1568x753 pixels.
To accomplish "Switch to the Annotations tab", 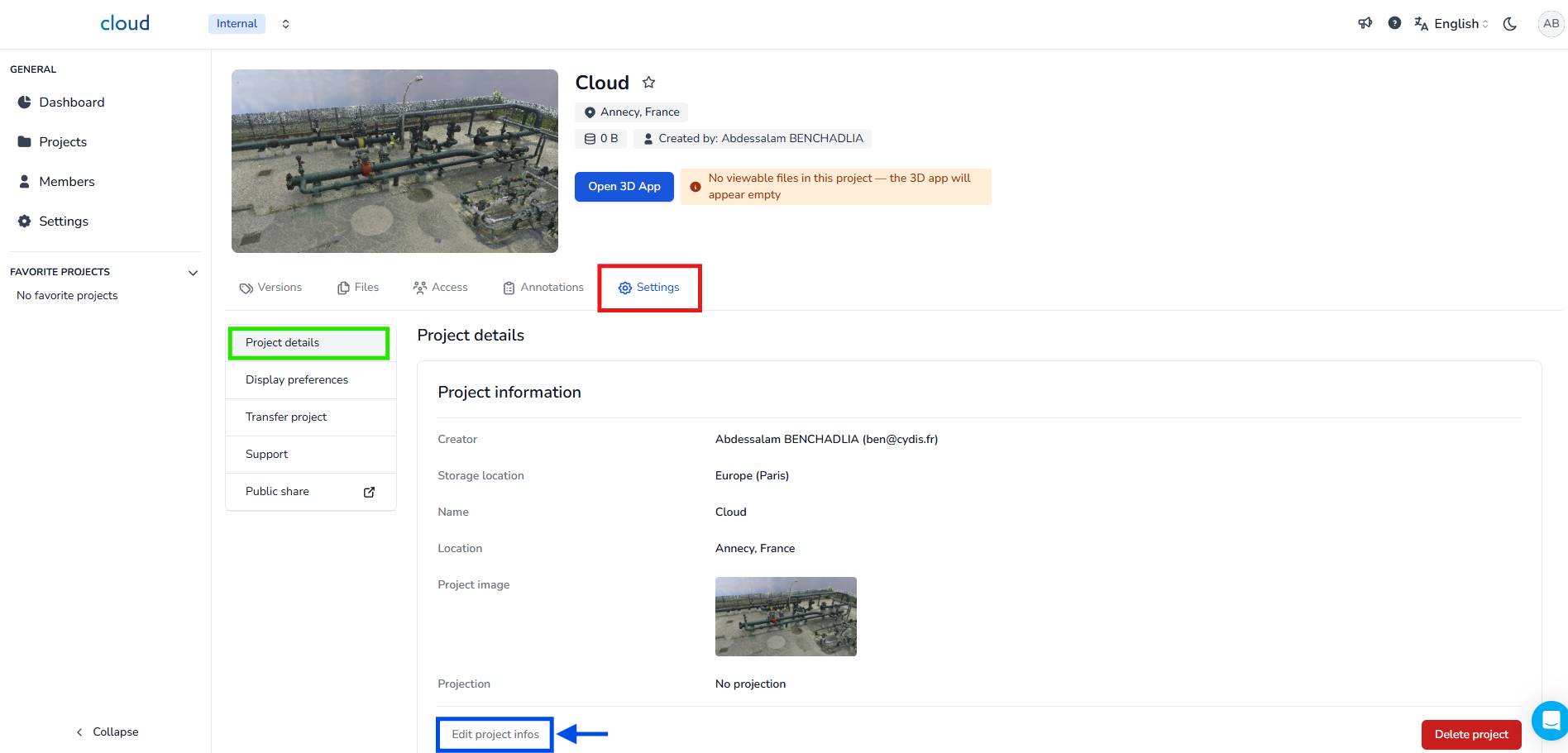I will [x=543, y=288].
